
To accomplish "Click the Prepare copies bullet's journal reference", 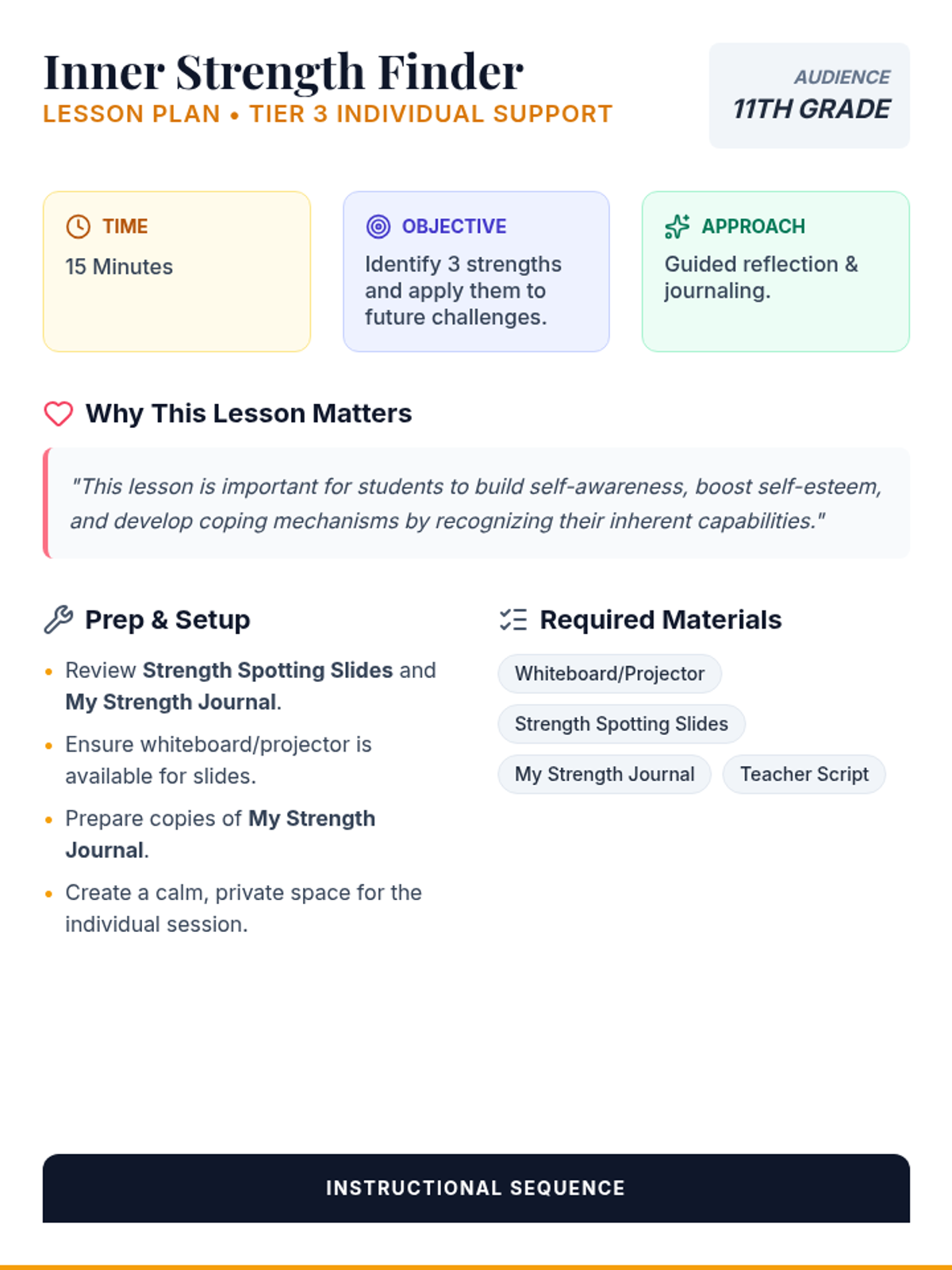I will 311,818.
